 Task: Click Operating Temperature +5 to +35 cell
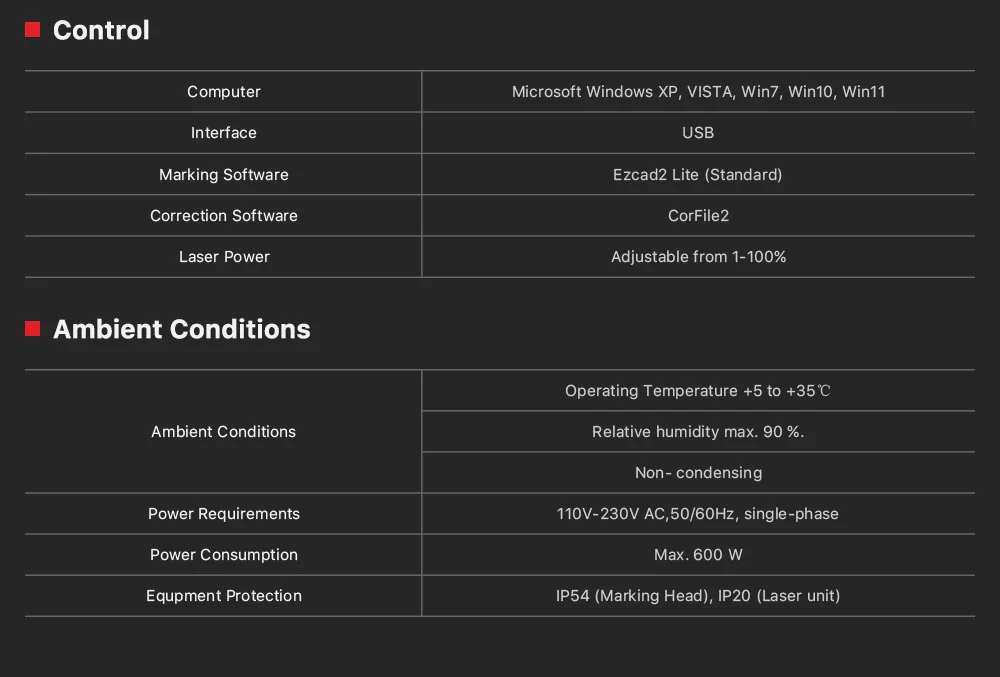tap(698, 391)
